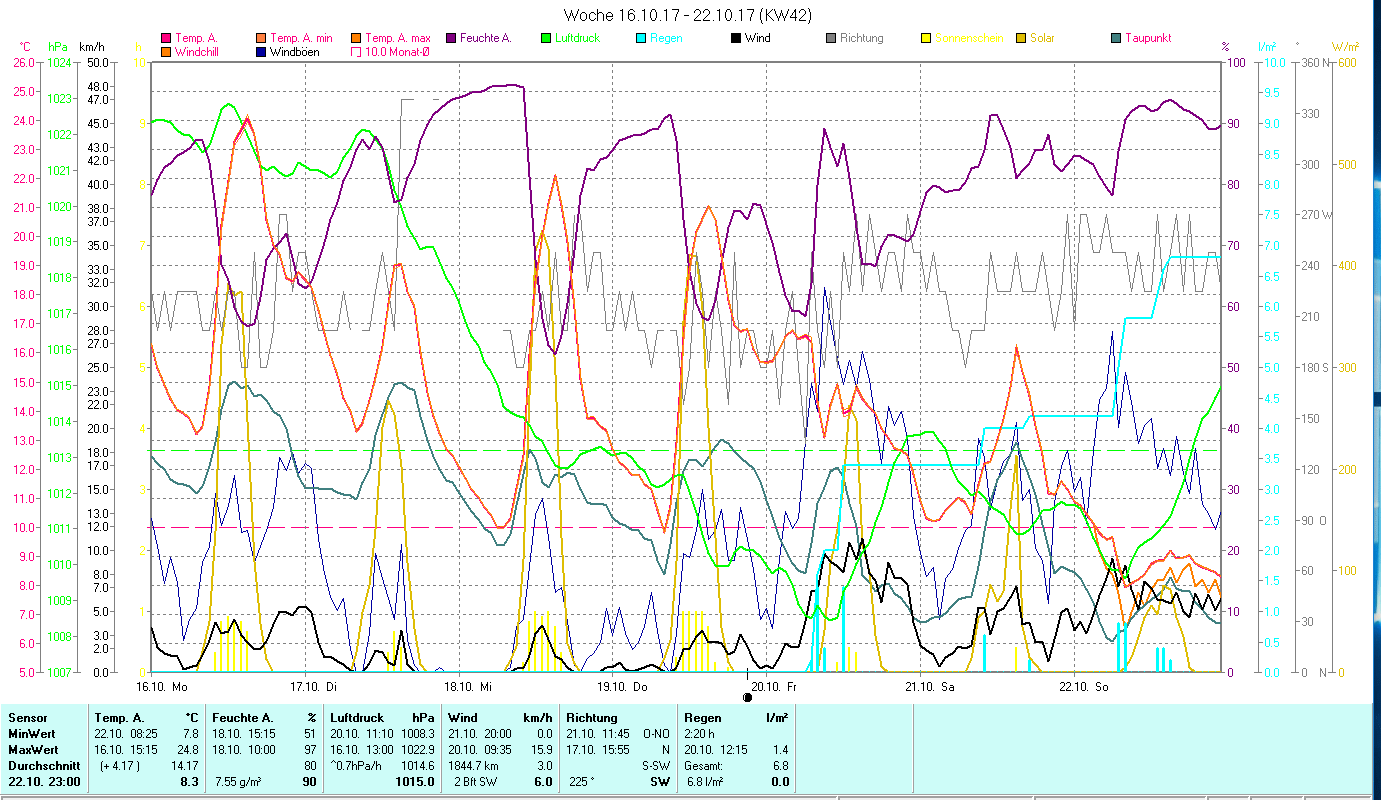Select the '17.10. Di' day label

tap(313, 686)
